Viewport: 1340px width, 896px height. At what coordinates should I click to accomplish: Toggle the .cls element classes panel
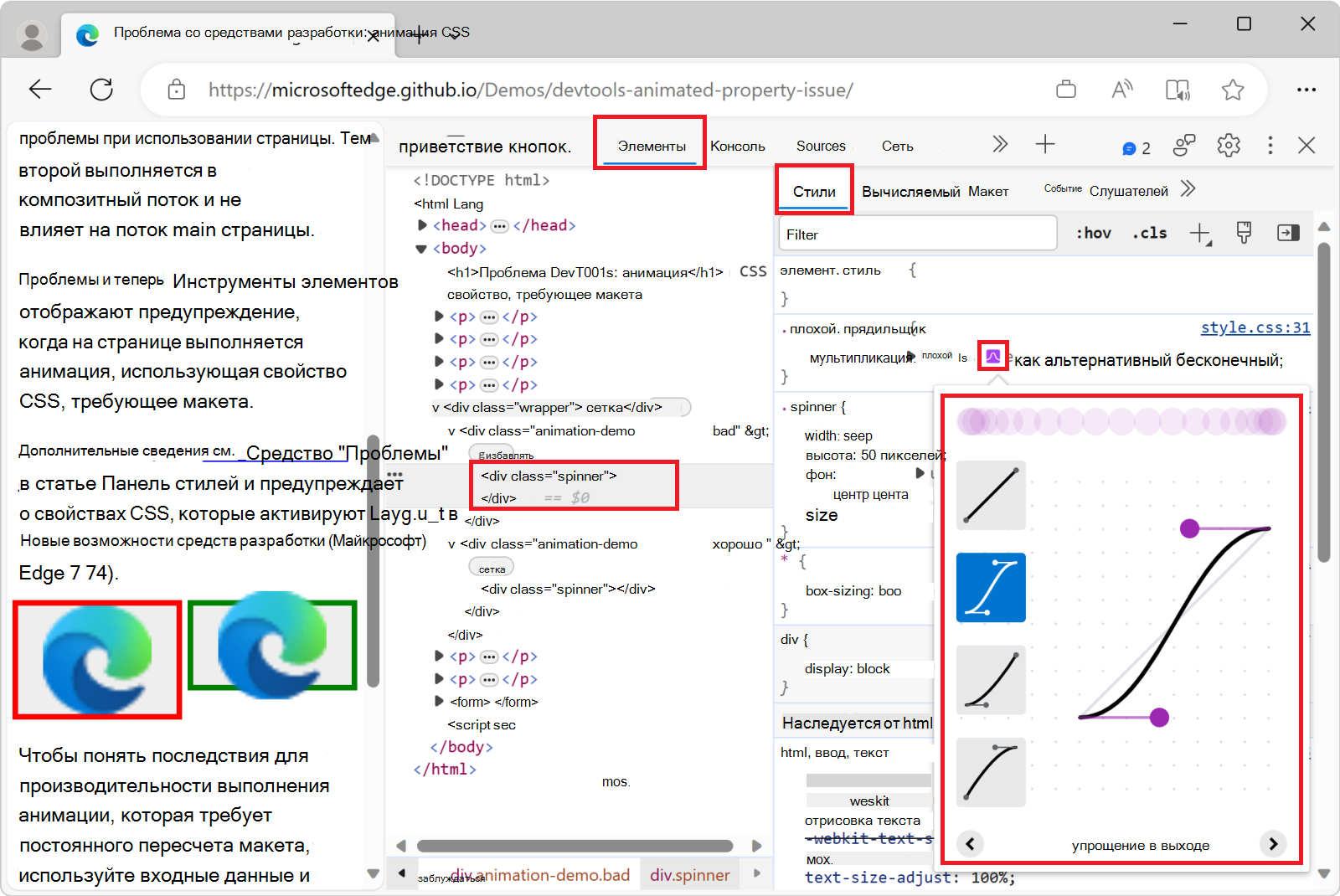point(1150,233)
